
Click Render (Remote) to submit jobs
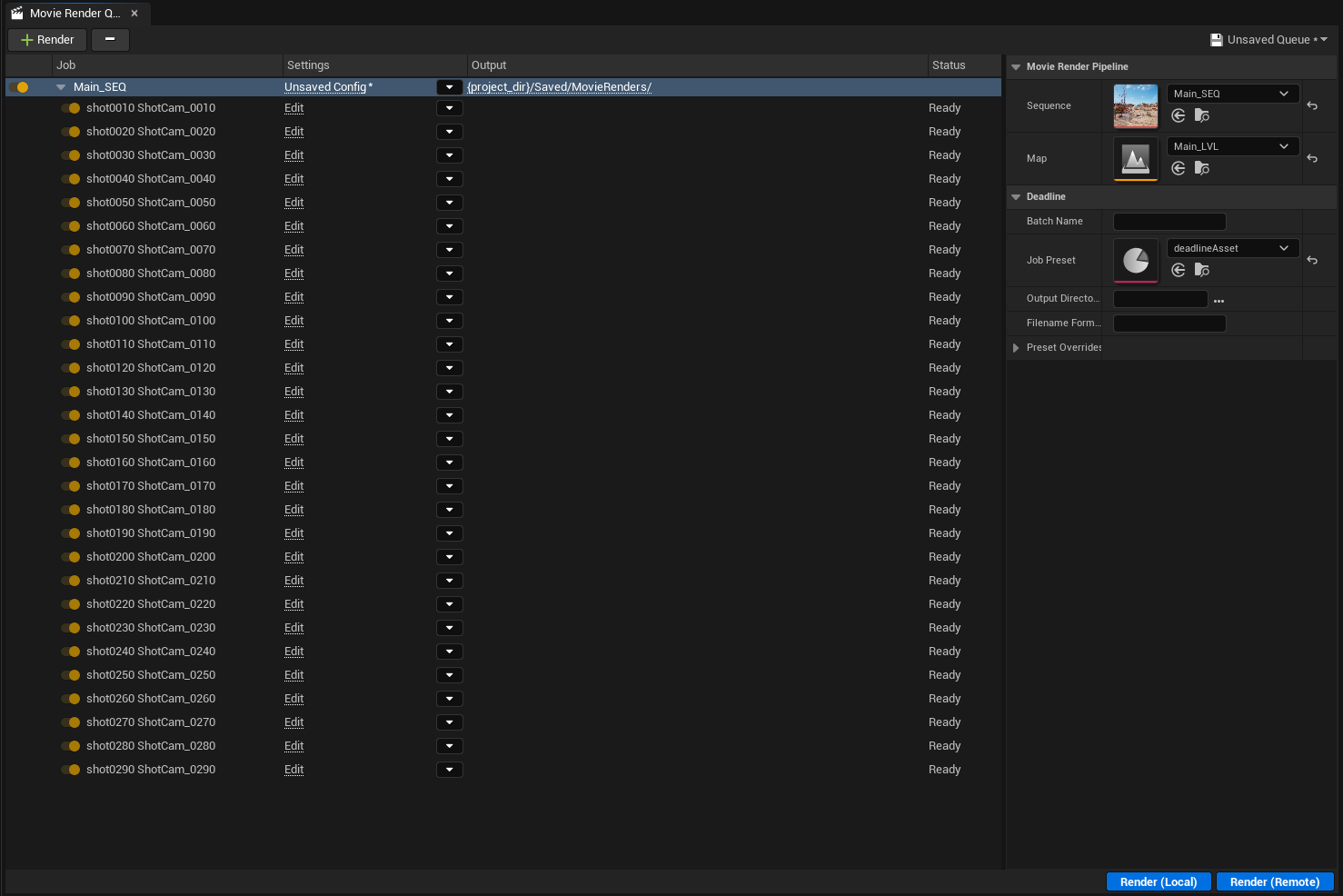1275,881
